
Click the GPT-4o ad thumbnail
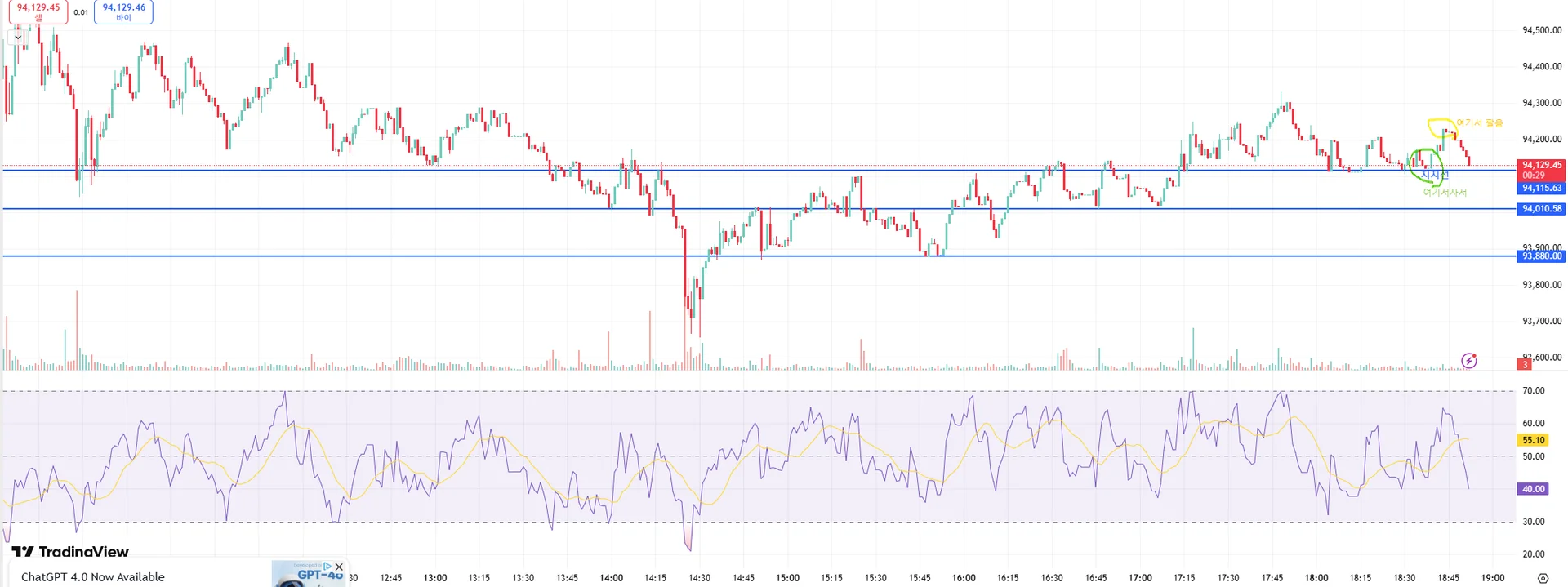(x=309, y=574)
